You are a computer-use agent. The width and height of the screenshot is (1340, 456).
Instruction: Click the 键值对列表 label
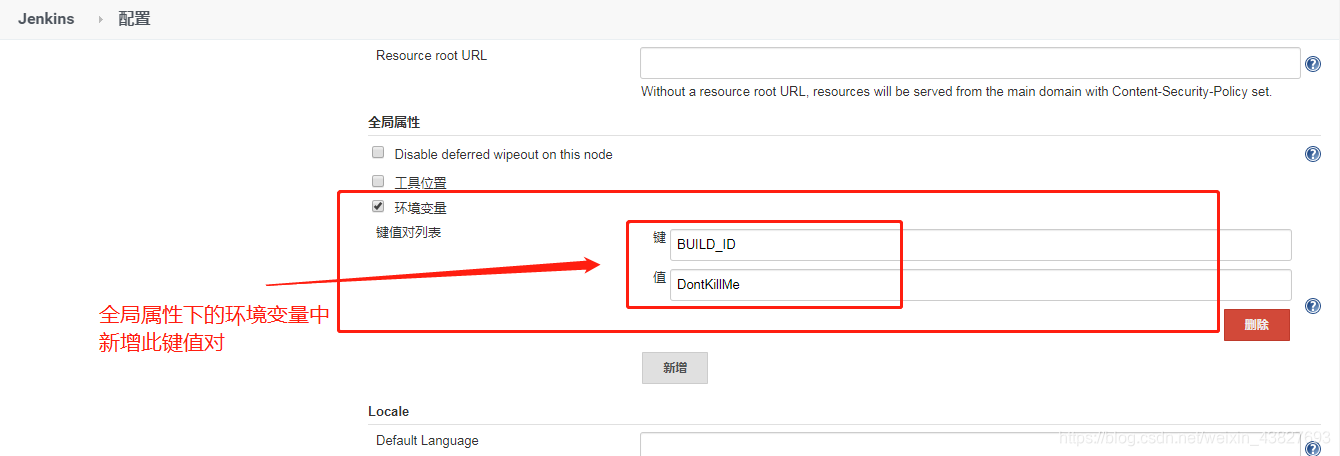(x=409, y=232)
